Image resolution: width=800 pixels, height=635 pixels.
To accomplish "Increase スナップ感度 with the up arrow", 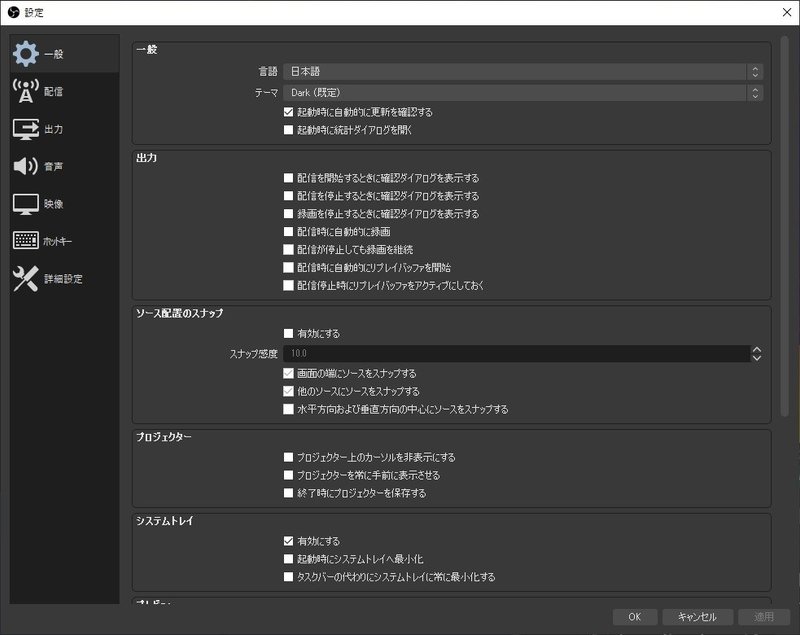I will (x=757, y=349).
